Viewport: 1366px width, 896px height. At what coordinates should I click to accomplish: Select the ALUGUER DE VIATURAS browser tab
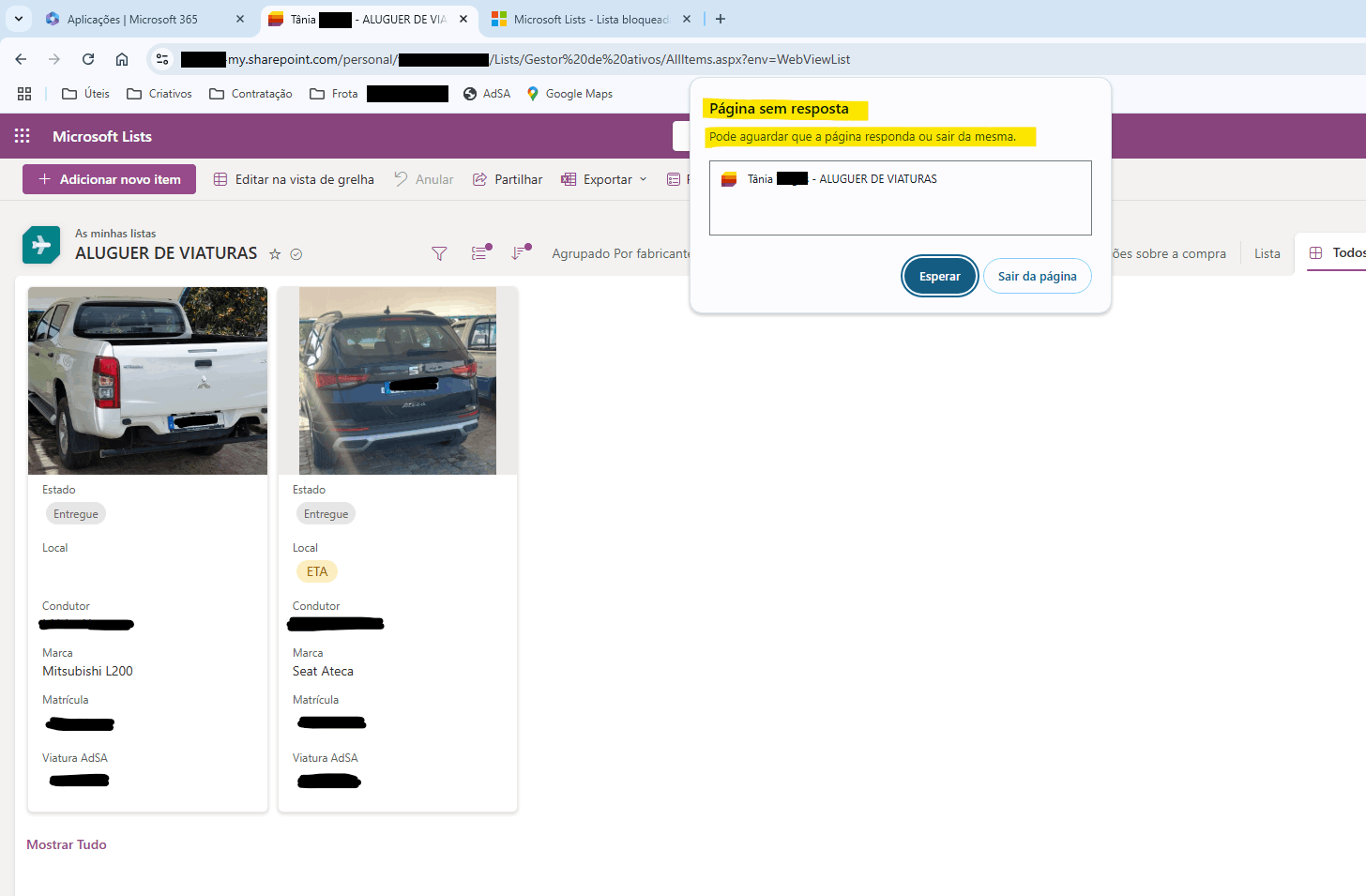pyautogui.click(x=368, y=19)
